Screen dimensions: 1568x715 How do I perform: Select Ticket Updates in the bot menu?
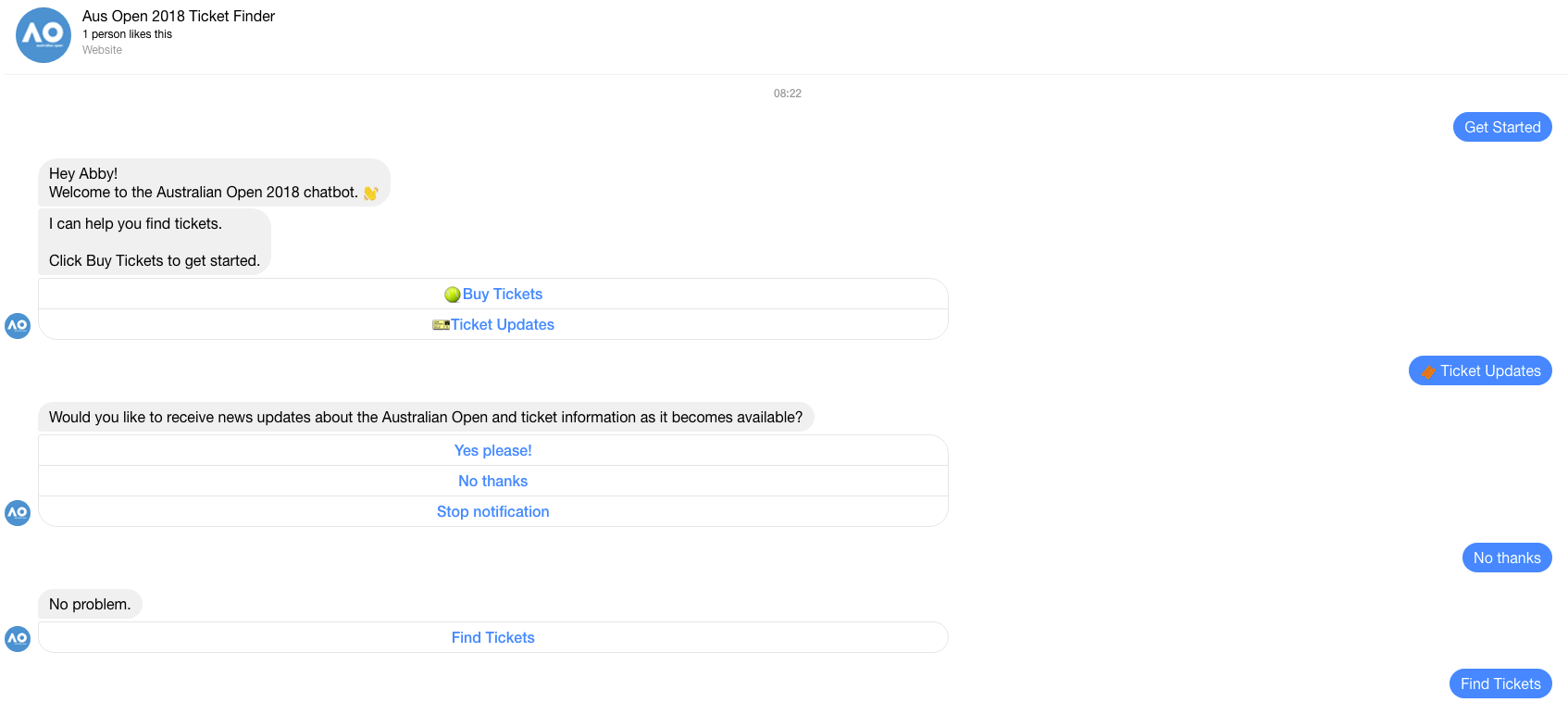click(x=493, y=324)
